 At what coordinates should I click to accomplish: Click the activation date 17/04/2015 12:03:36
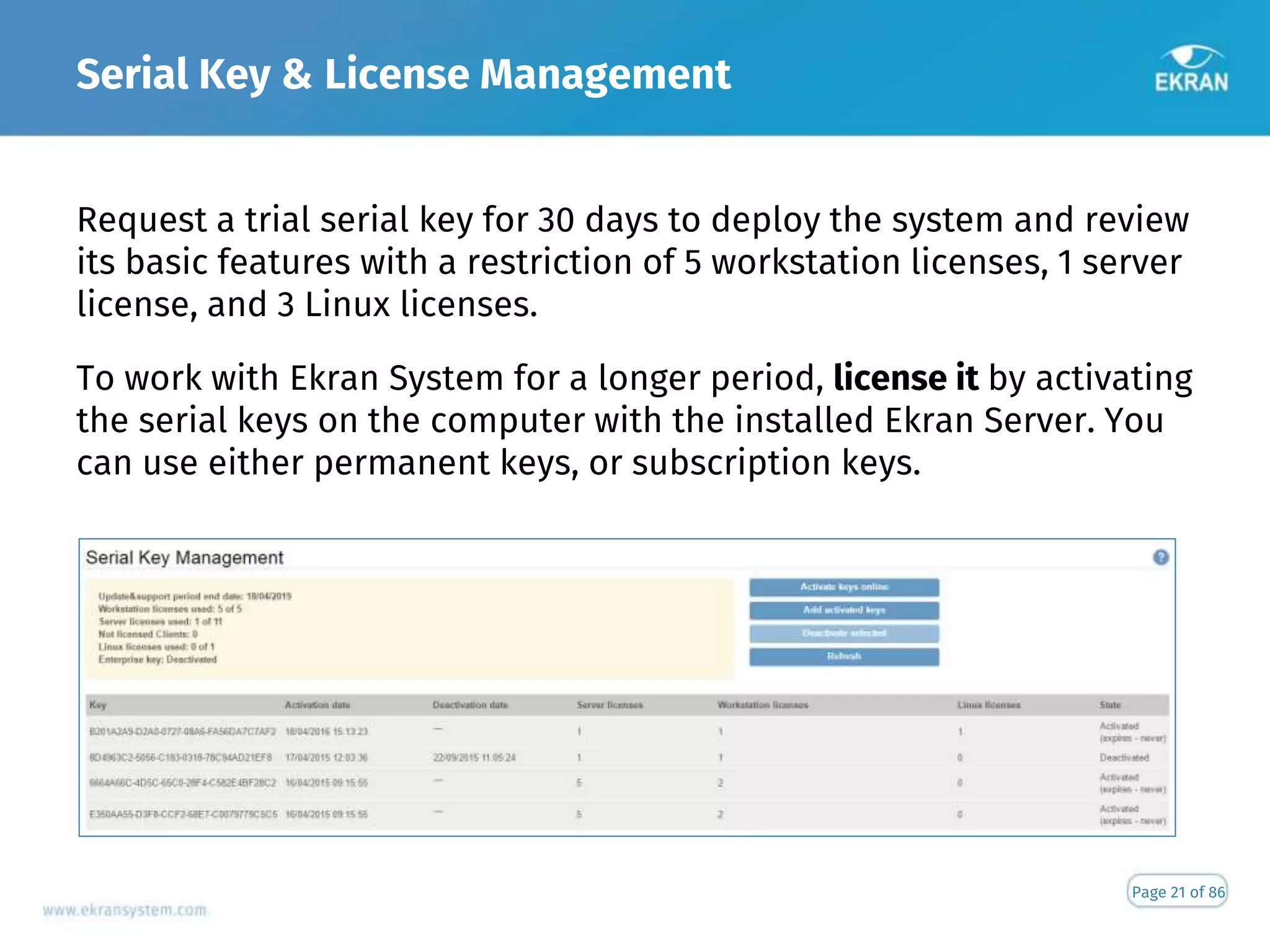(326, 757)
